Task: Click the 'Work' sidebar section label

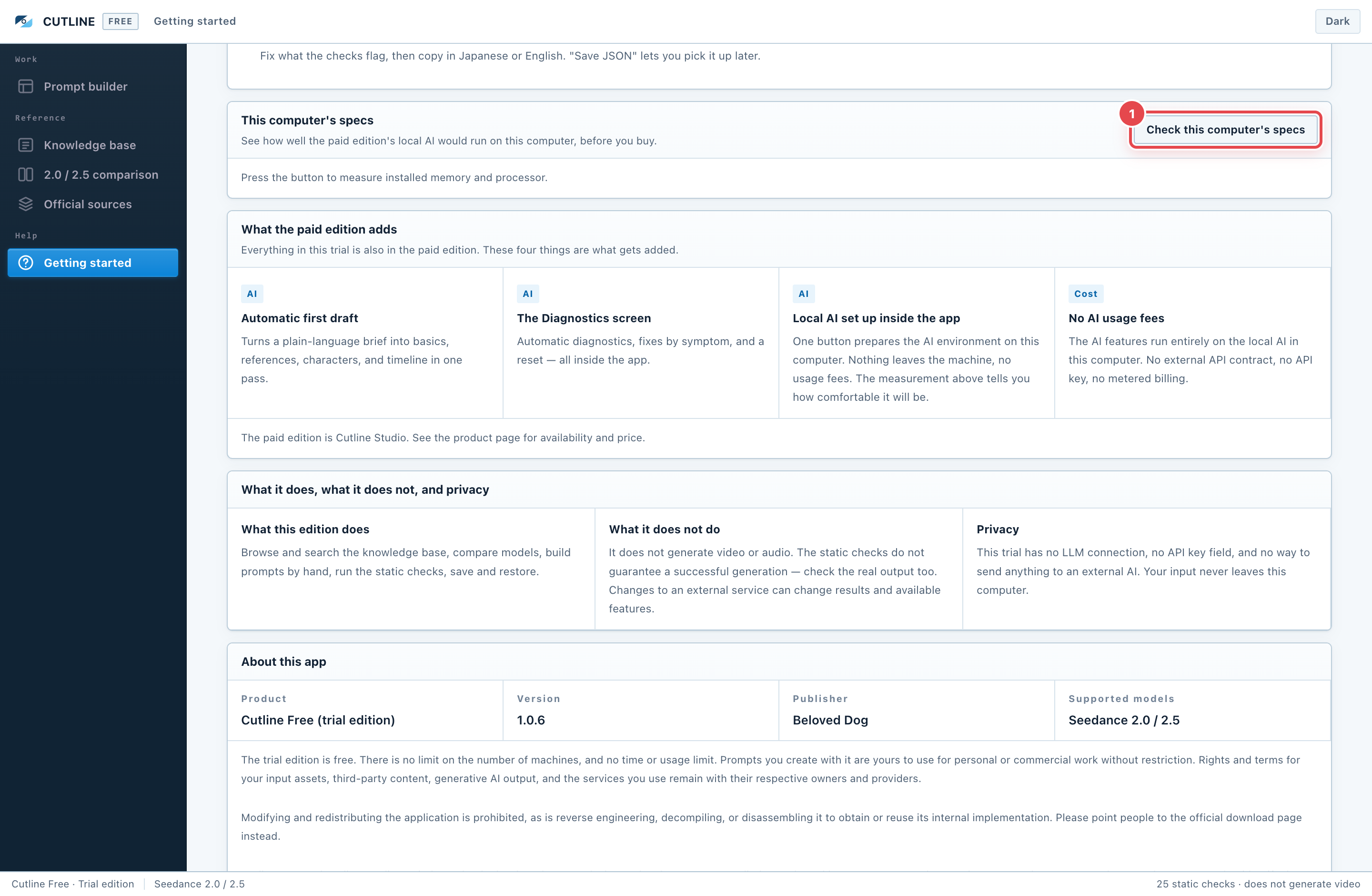Action: pyautogui.click(x=26, y=60)
